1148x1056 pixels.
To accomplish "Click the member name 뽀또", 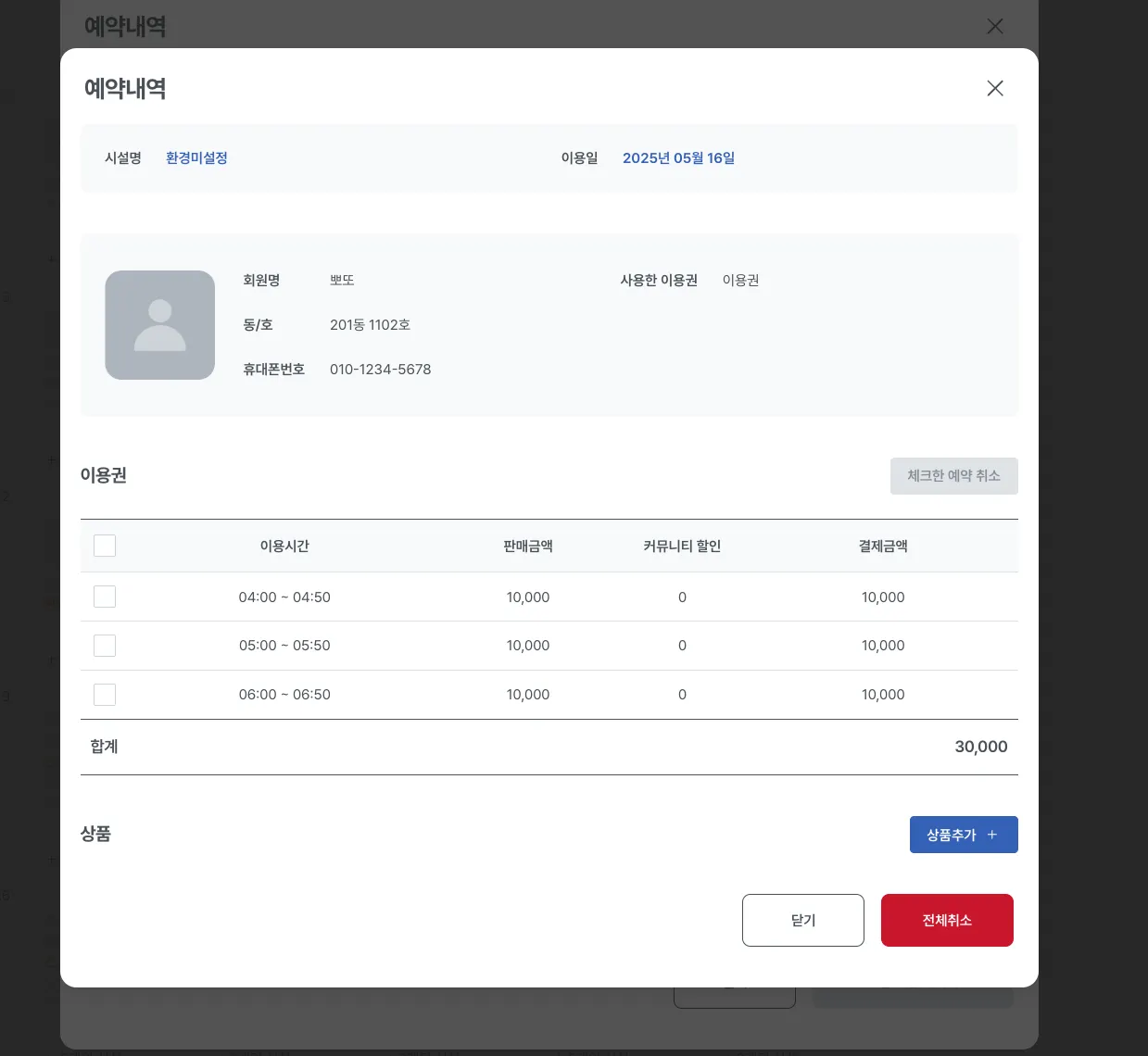I will tap(342, 281).
